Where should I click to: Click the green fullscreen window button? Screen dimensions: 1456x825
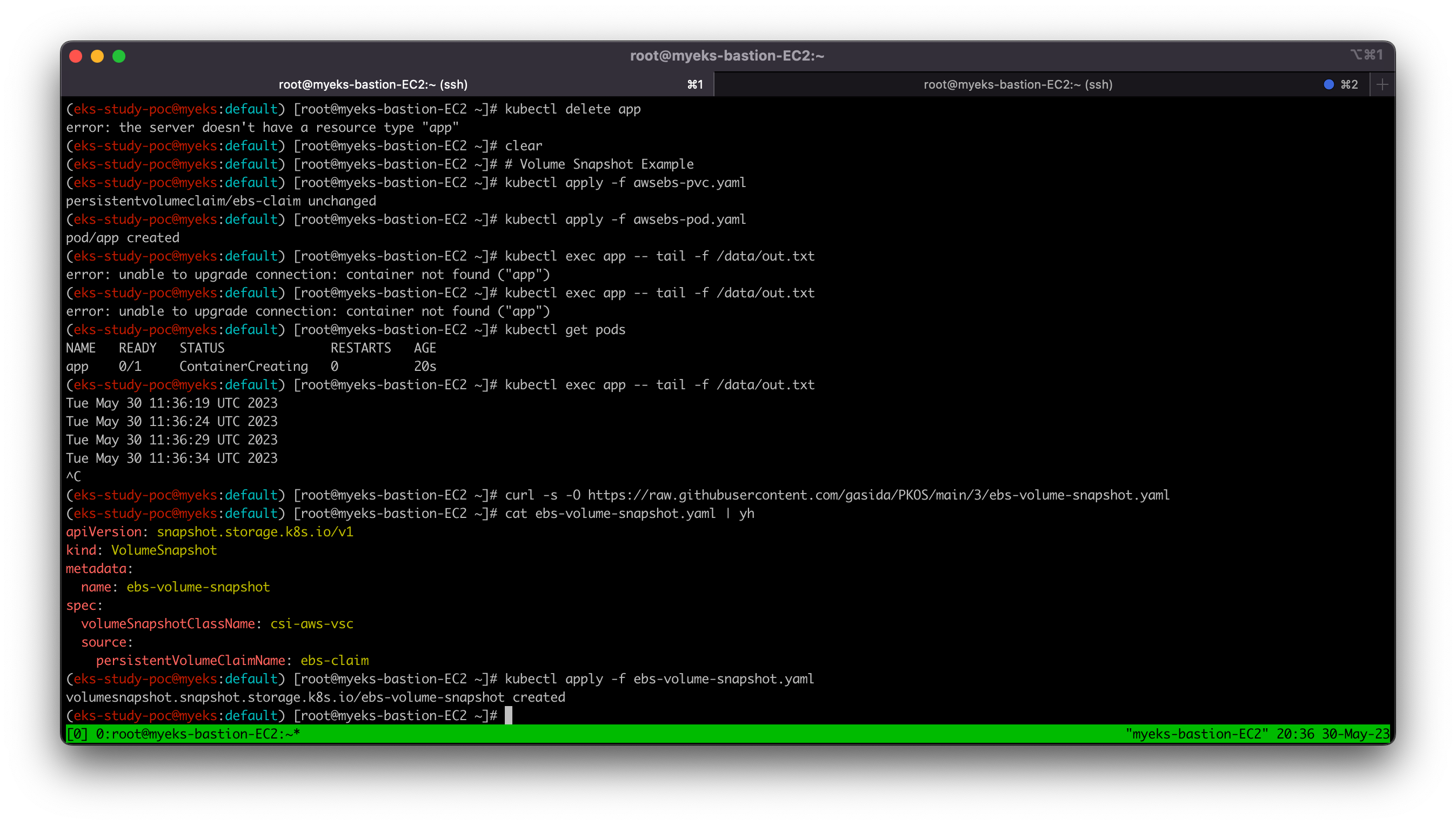pyautogui.click(x=119, y=56)
